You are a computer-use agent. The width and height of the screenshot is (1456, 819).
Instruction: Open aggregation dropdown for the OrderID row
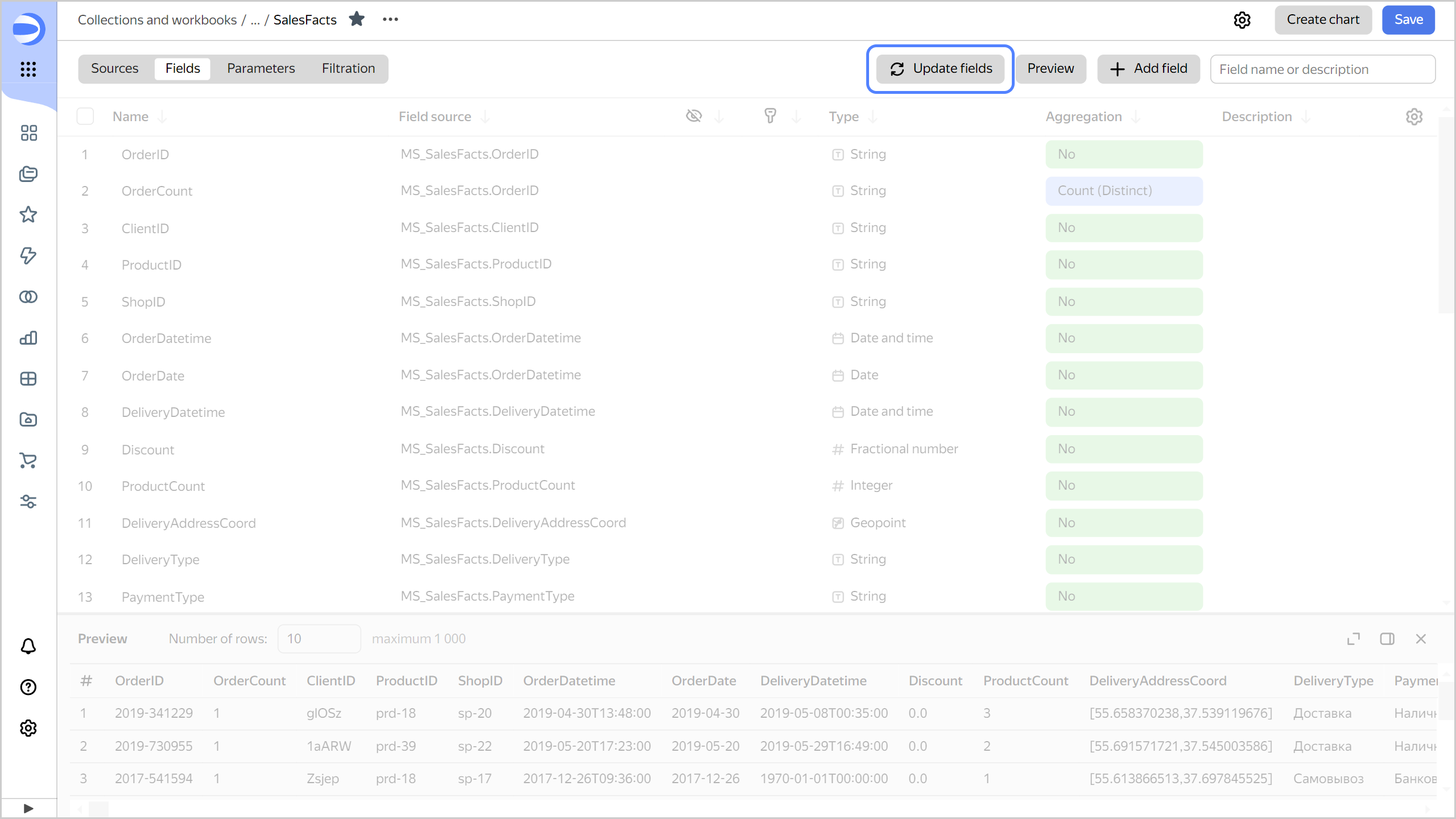1123,154
